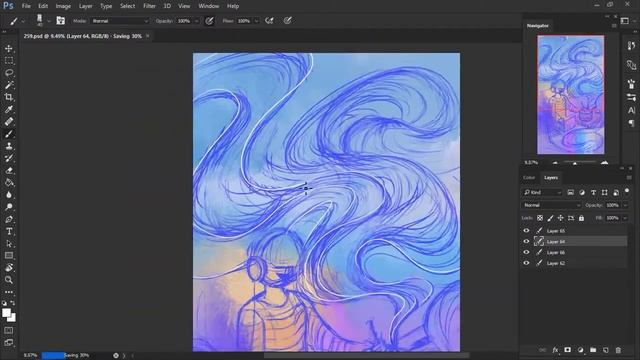The width and height of the screenshot is (640, 360).
Task: Create a new group with the folder icon
Action: pos(593,350)
